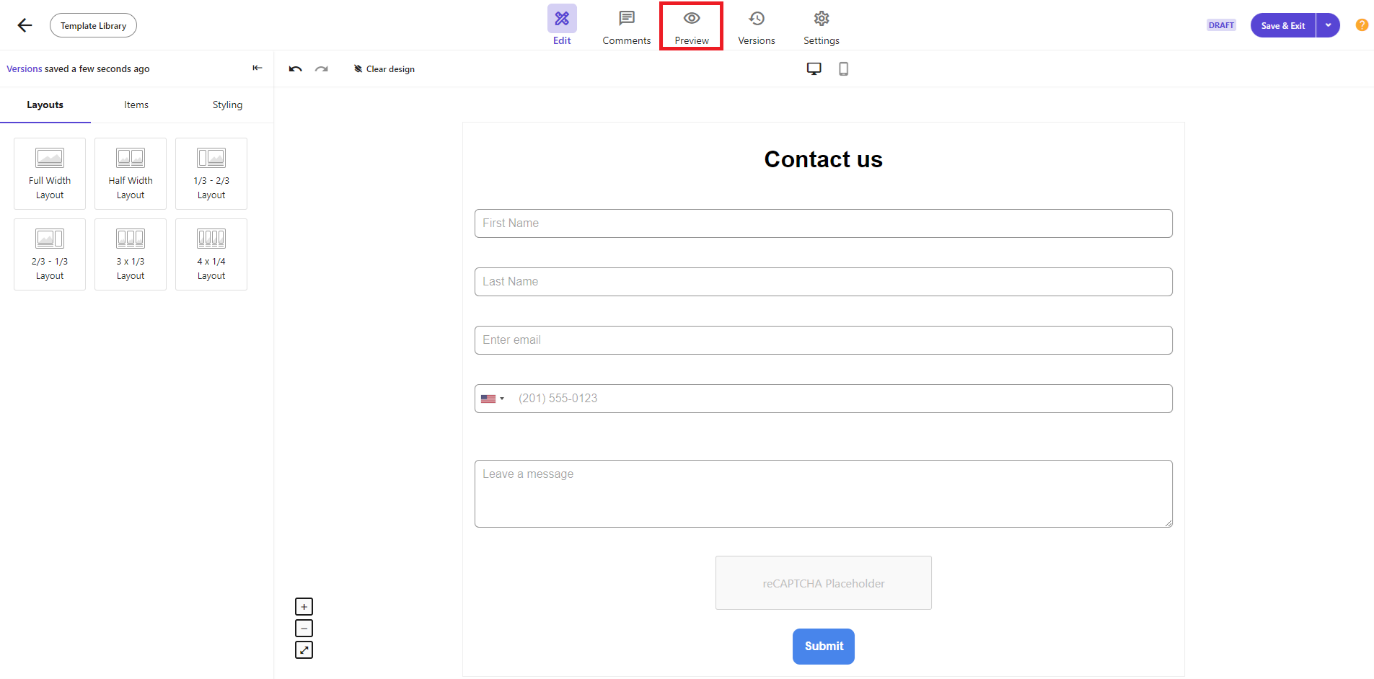Select the Half Width Layout thumbnail
Screen dimensions: 1374x679
point(130,174)
